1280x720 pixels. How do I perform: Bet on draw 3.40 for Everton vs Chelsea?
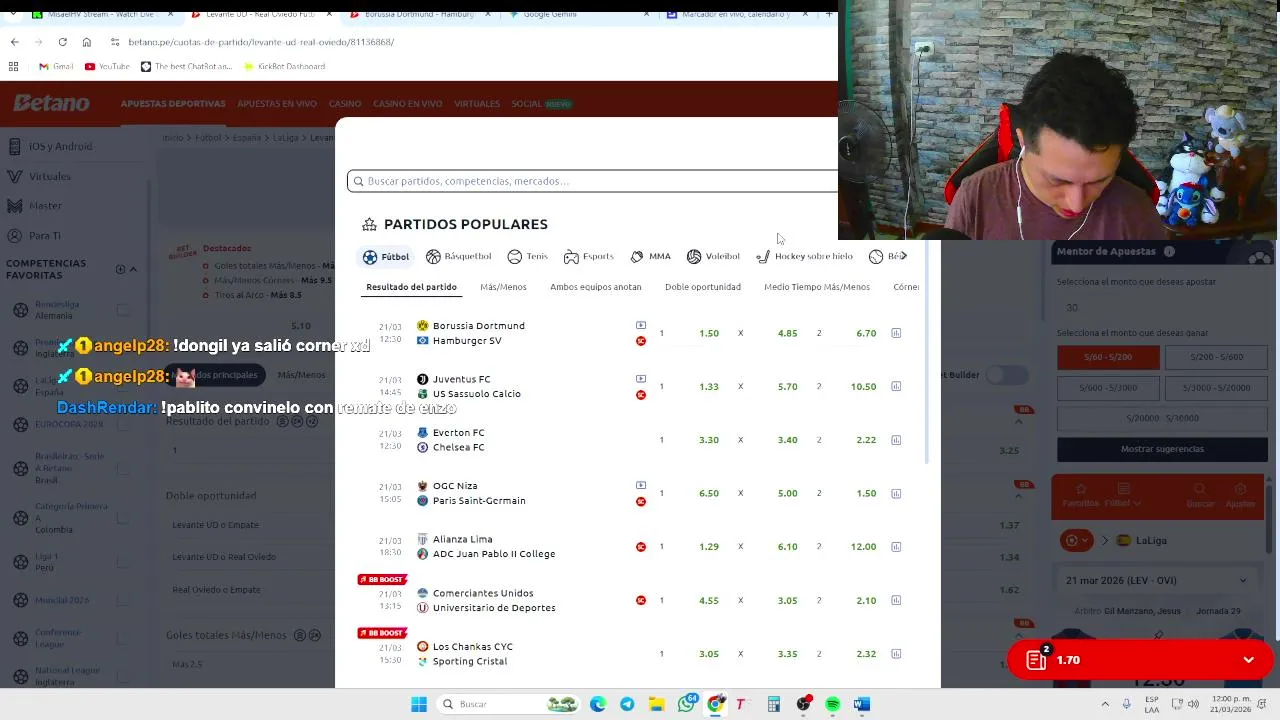click(x=787, y=440)
